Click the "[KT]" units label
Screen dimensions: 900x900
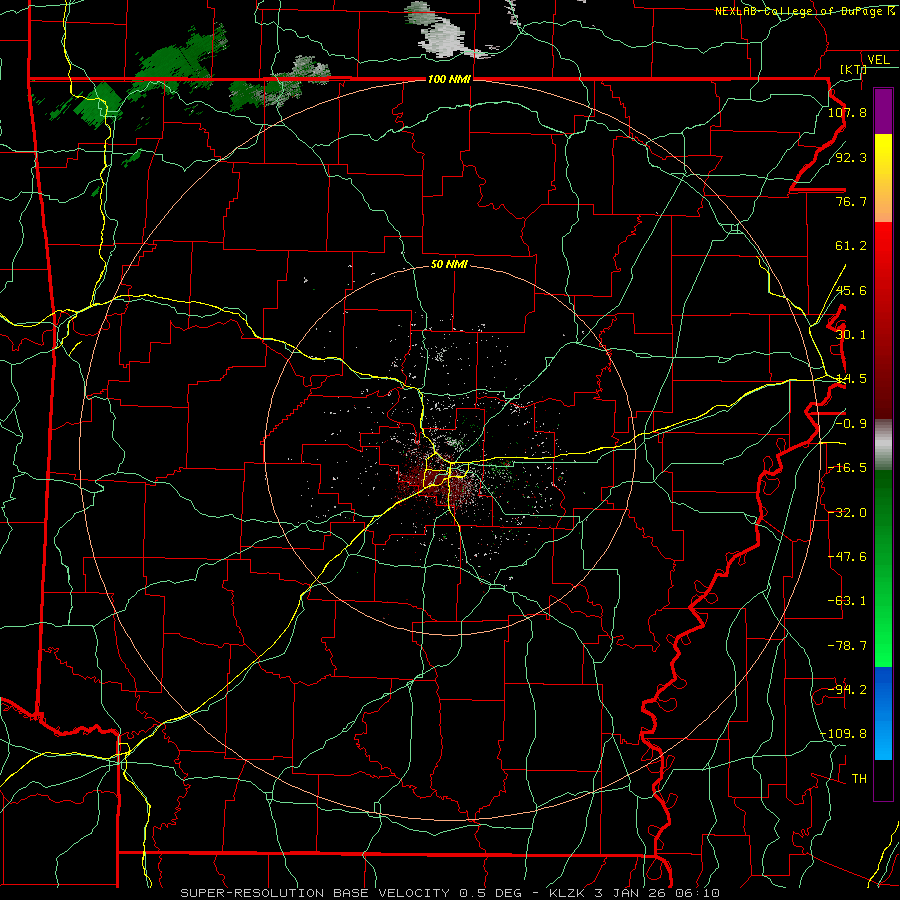point(853,70)
